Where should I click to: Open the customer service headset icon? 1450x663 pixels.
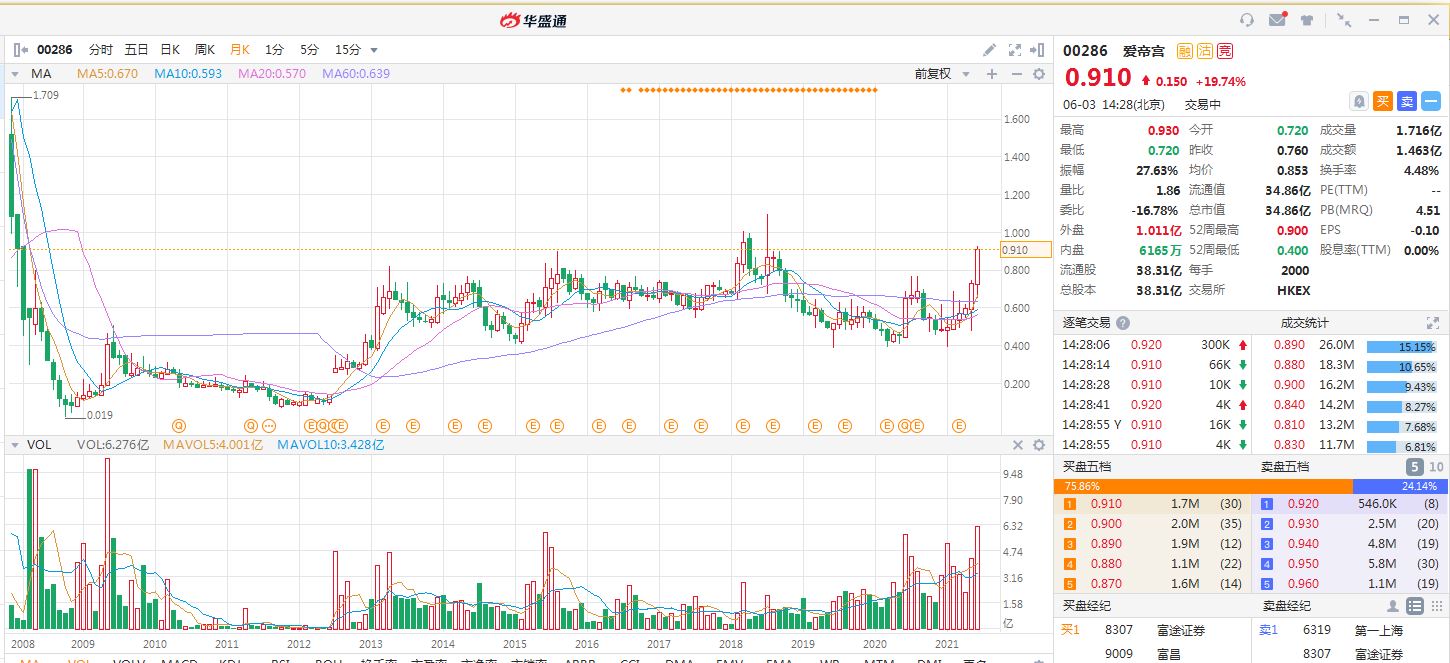click(1247, 20)
